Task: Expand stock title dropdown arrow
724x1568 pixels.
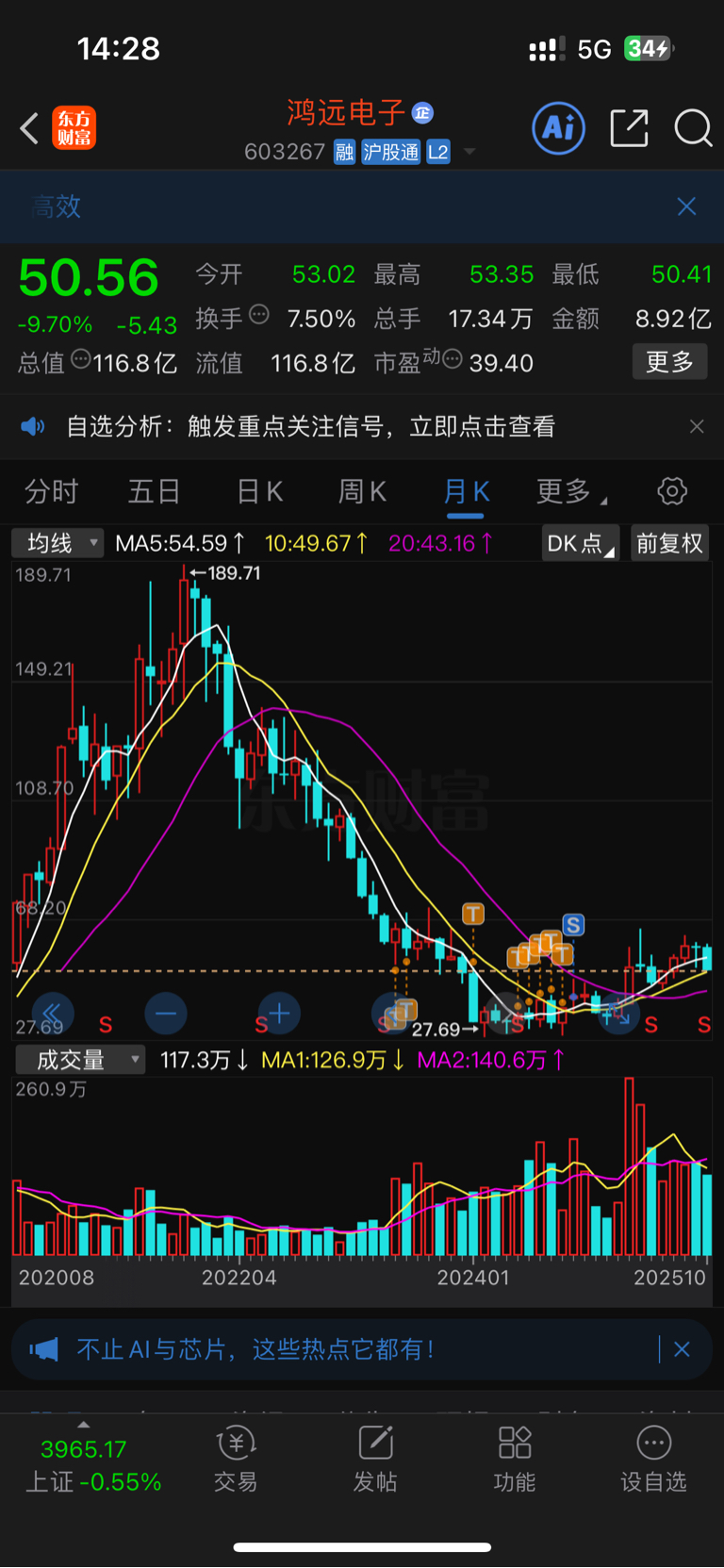Action: [x=469, y=152]
